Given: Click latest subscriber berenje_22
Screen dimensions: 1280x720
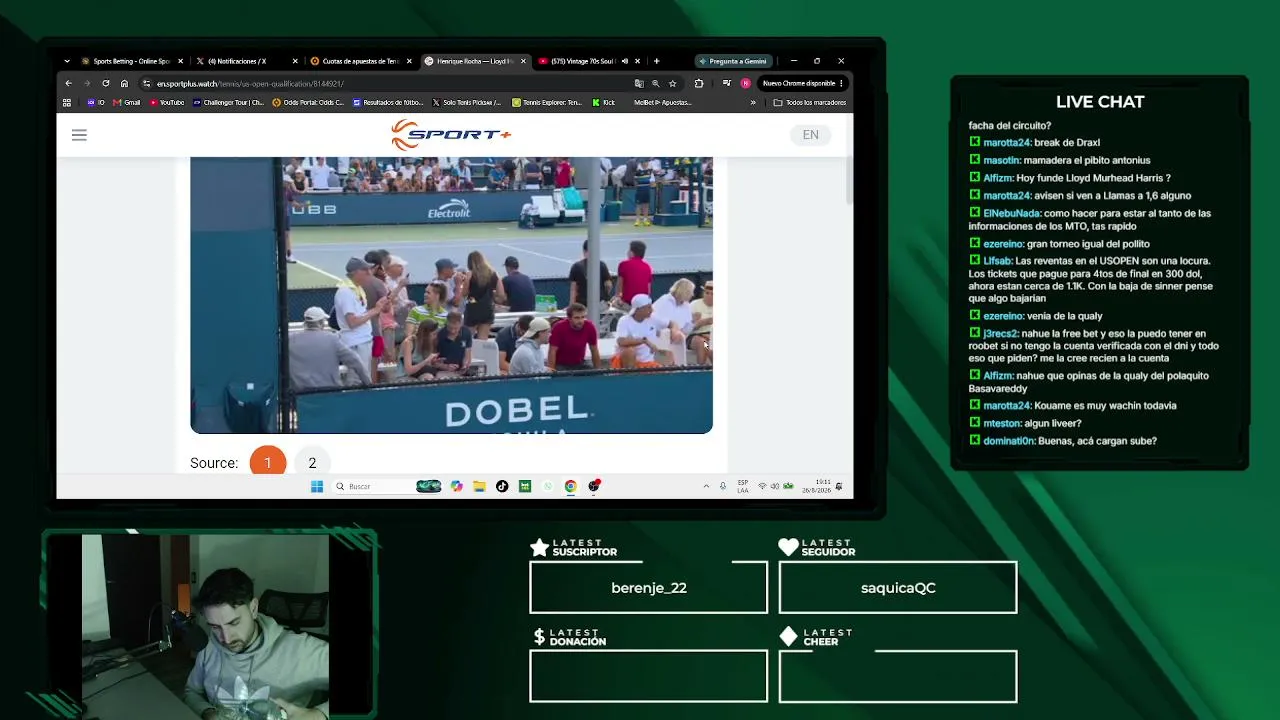Looking at the screenshot, I should coord(649,588).
